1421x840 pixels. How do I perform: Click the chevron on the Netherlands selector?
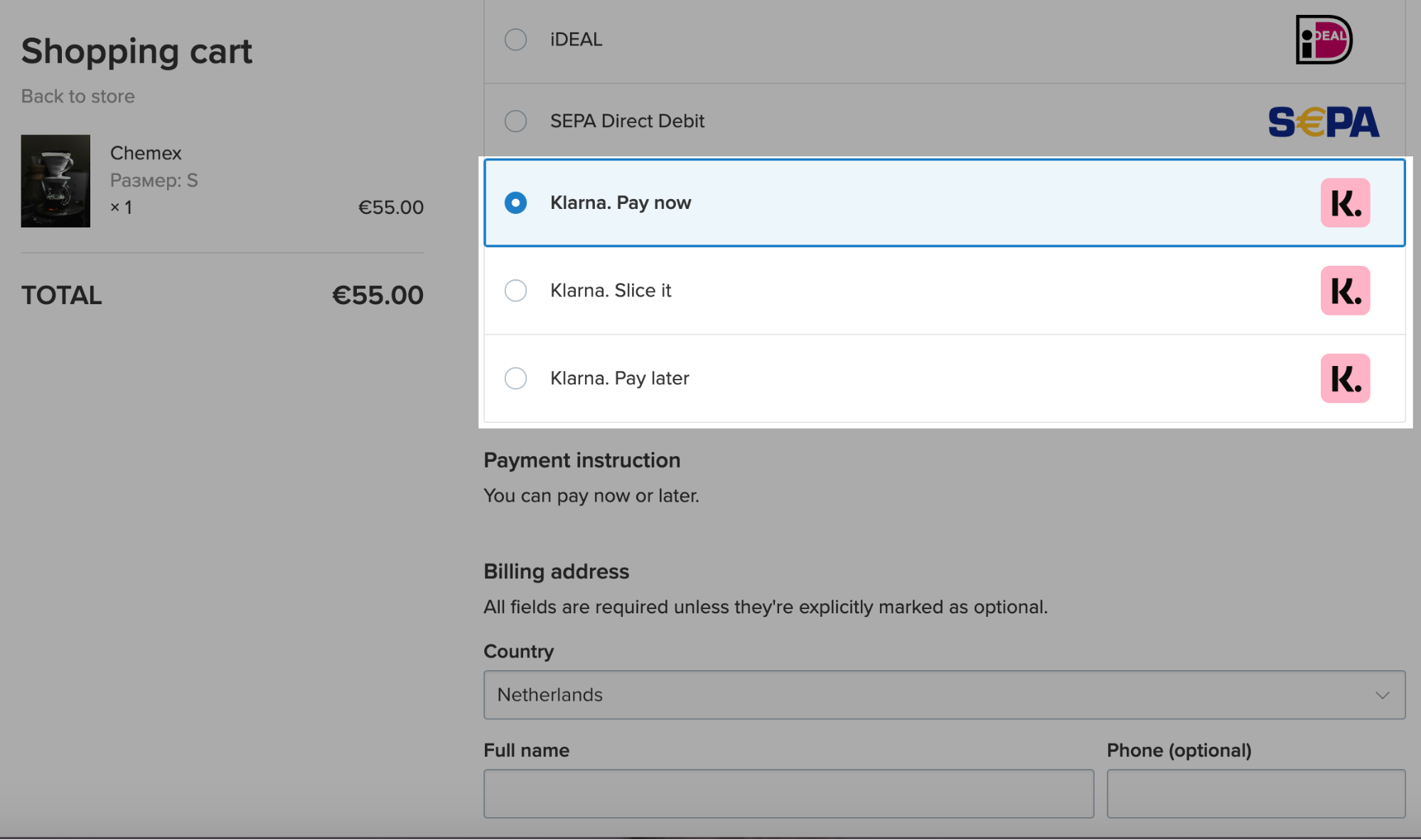[1383, 695]
